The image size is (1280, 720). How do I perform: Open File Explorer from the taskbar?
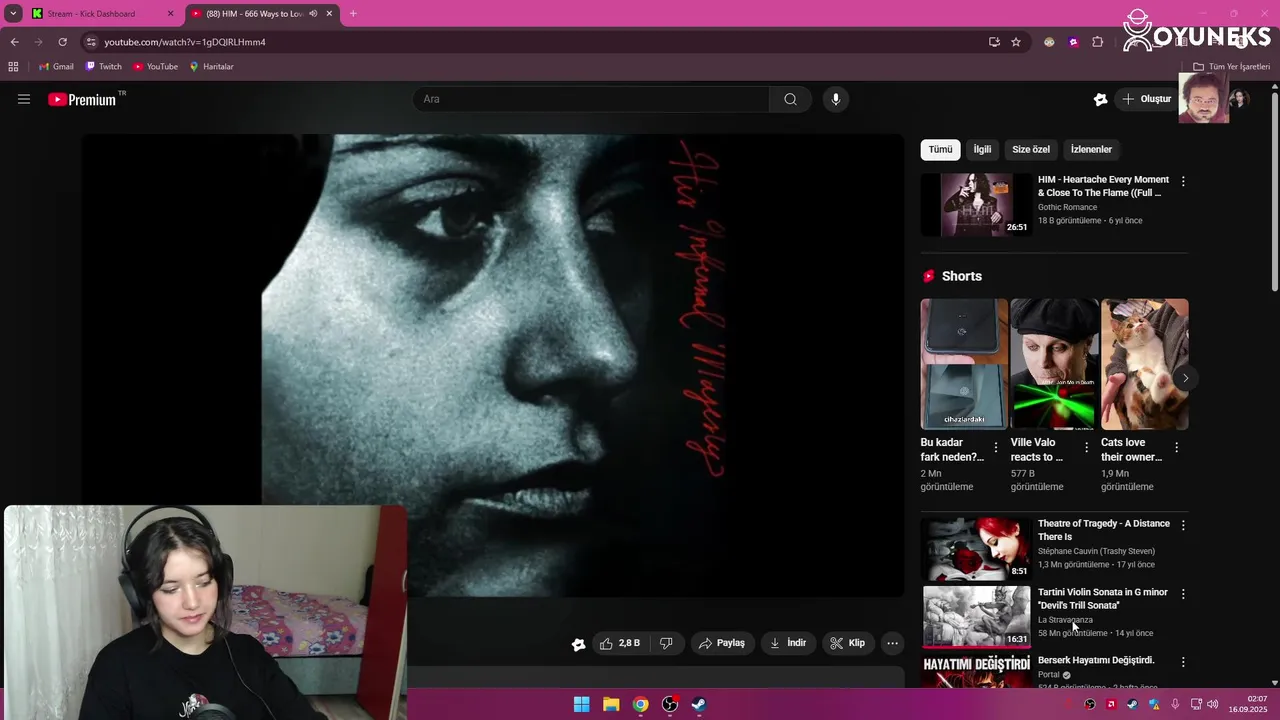[x=611, y=704]
